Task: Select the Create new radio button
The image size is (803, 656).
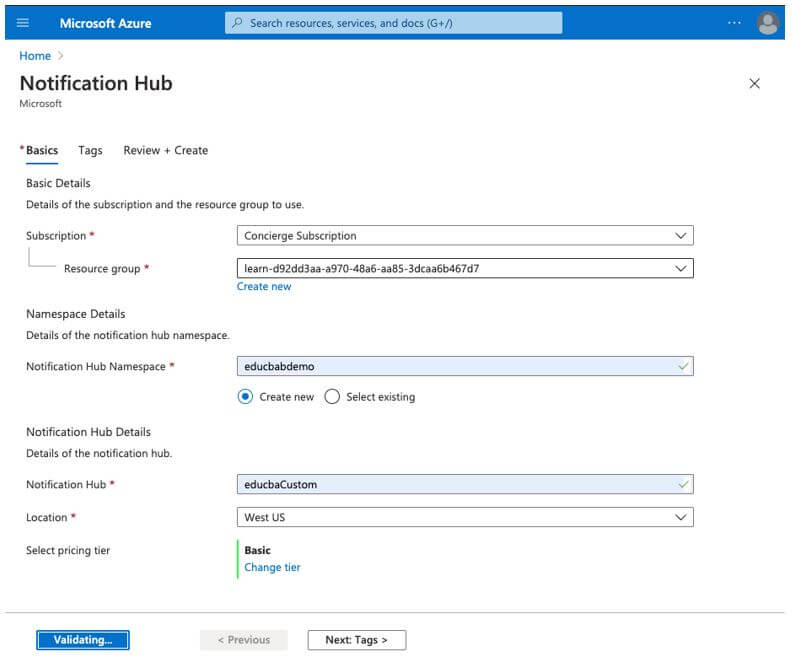Action: coord(246,397)
